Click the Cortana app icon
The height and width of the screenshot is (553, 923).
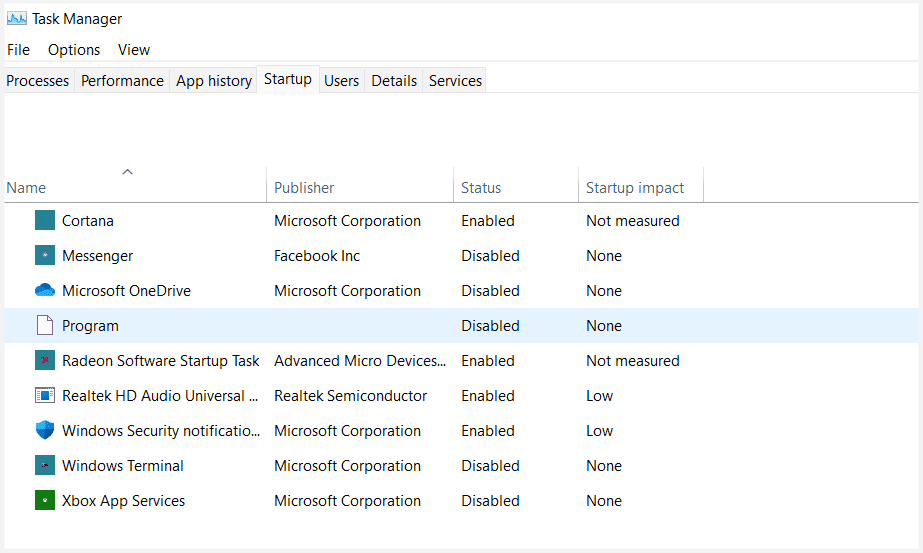point(45,220)
